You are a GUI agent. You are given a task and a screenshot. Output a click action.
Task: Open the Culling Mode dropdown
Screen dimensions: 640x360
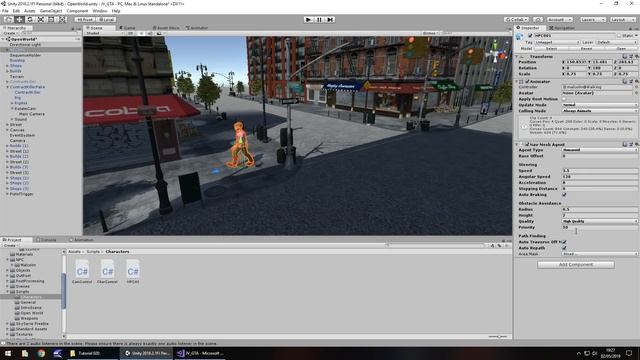[x=600, y=111]
